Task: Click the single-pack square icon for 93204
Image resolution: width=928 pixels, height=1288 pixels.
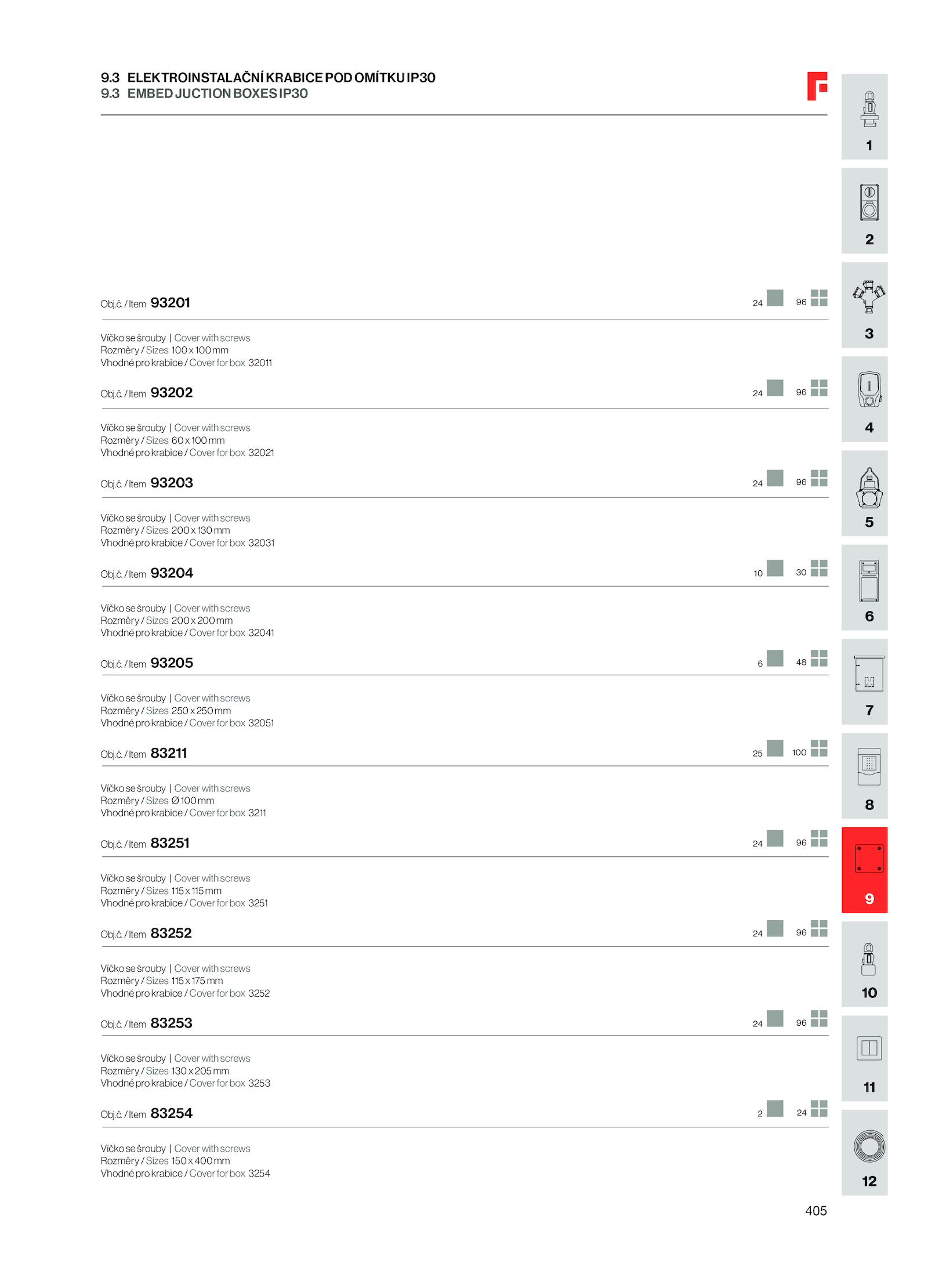Action: [x=774, y=568]
